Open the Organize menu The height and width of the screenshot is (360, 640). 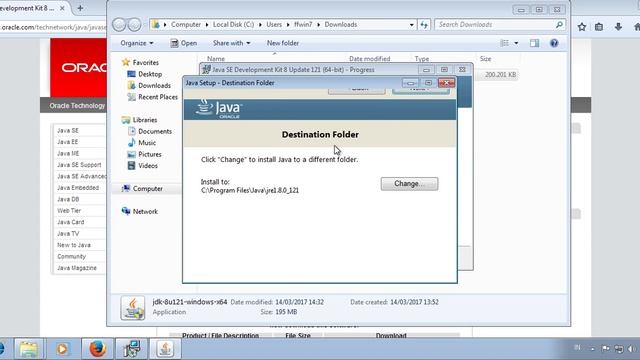137,43
